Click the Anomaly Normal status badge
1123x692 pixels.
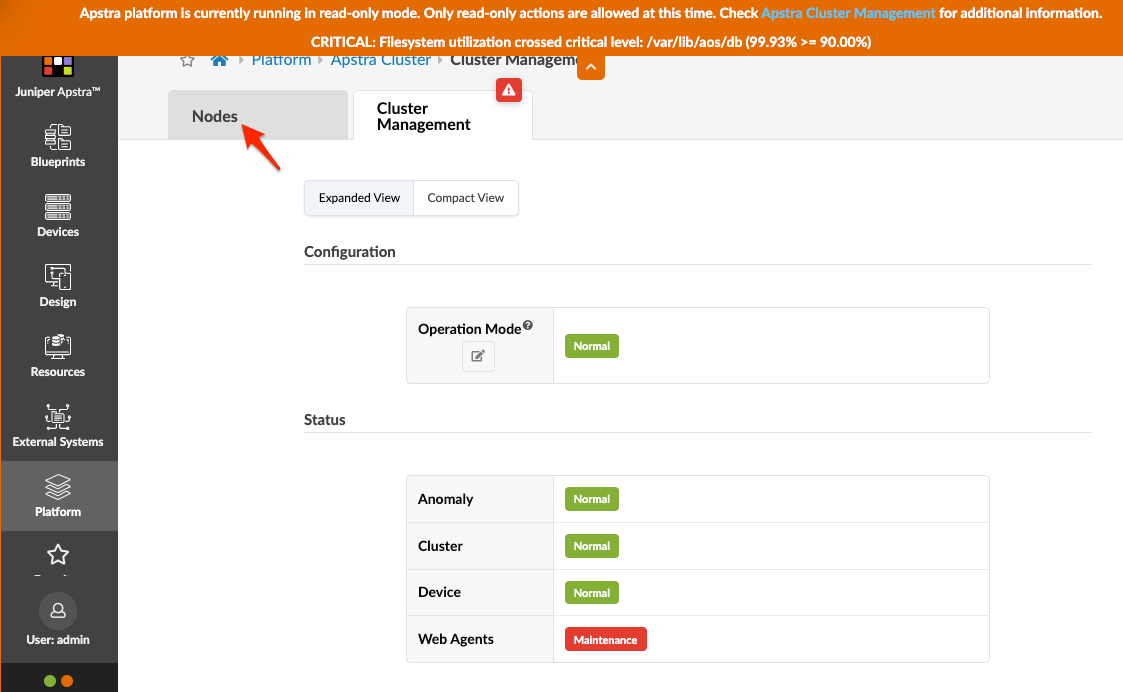click(592, 499)
